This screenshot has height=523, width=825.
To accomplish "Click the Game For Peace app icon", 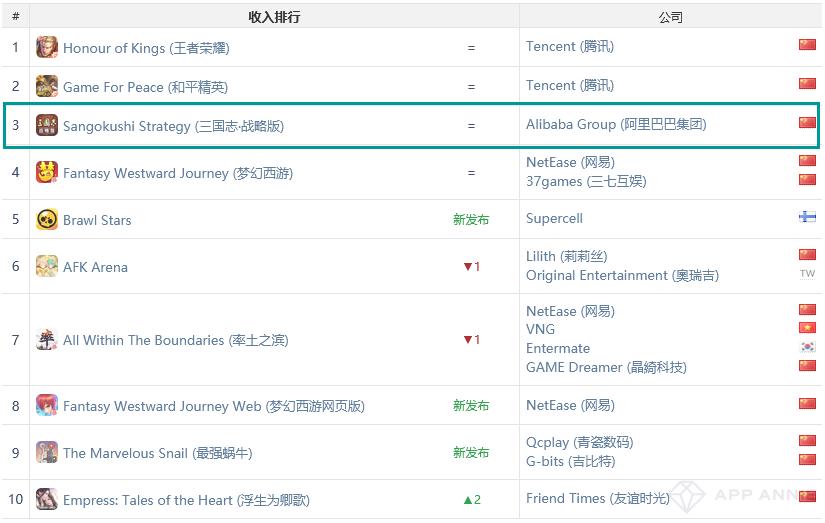I will pyautogui.click(x=47, y=86).
